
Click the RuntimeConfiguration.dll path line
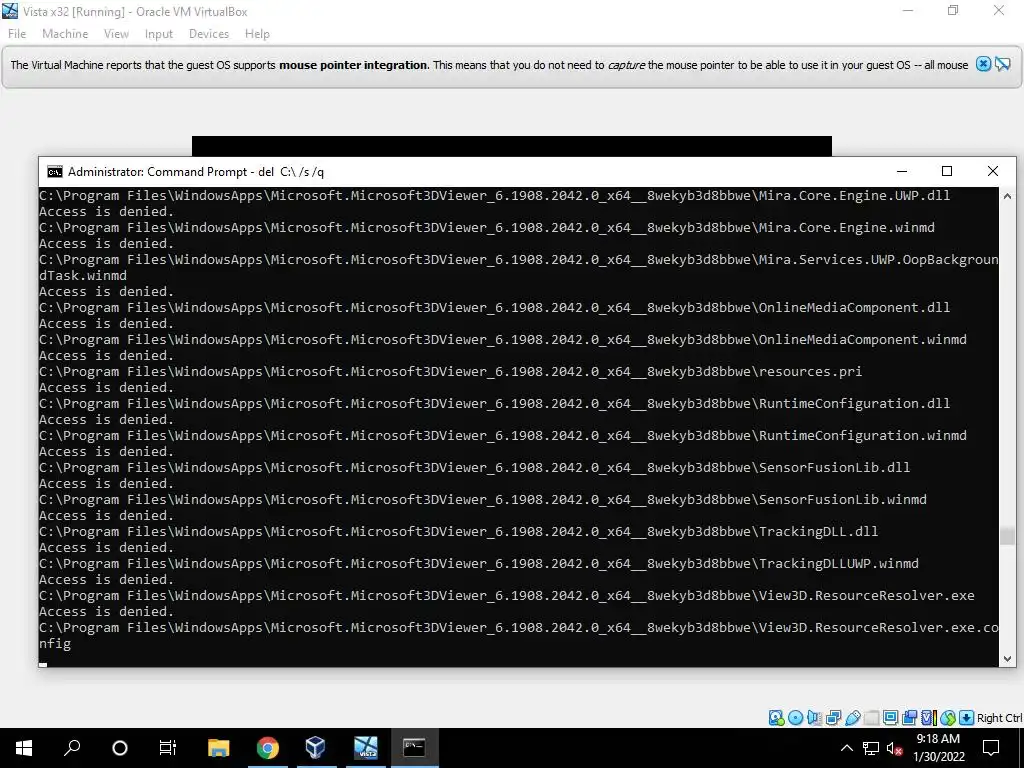click(494, 404)
